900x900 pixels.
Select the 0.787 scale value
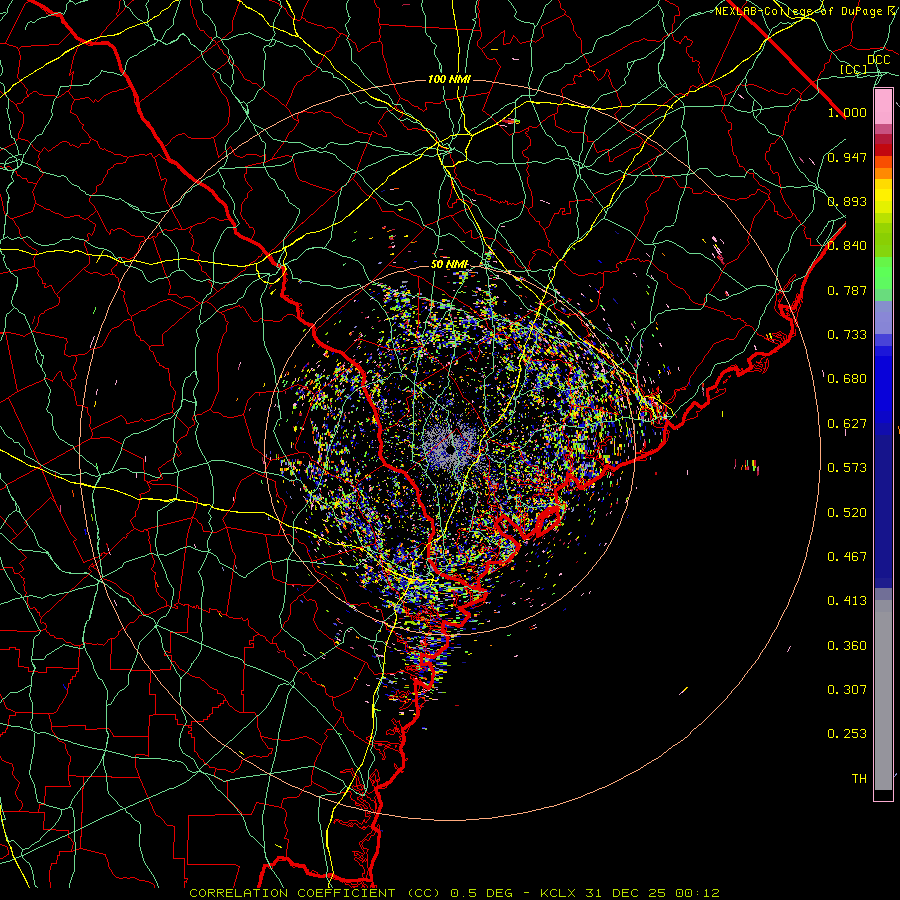coord(847,290)
